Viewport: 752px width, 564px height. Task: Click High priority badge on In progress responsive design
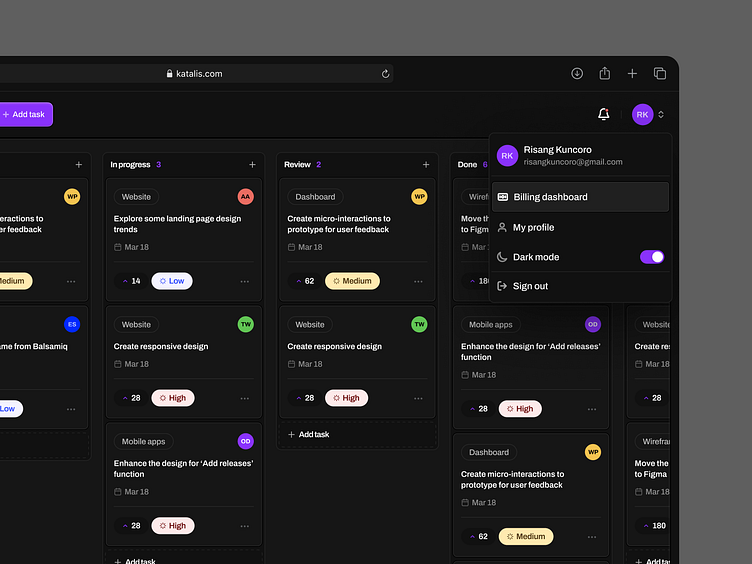(x=173, y=398)
